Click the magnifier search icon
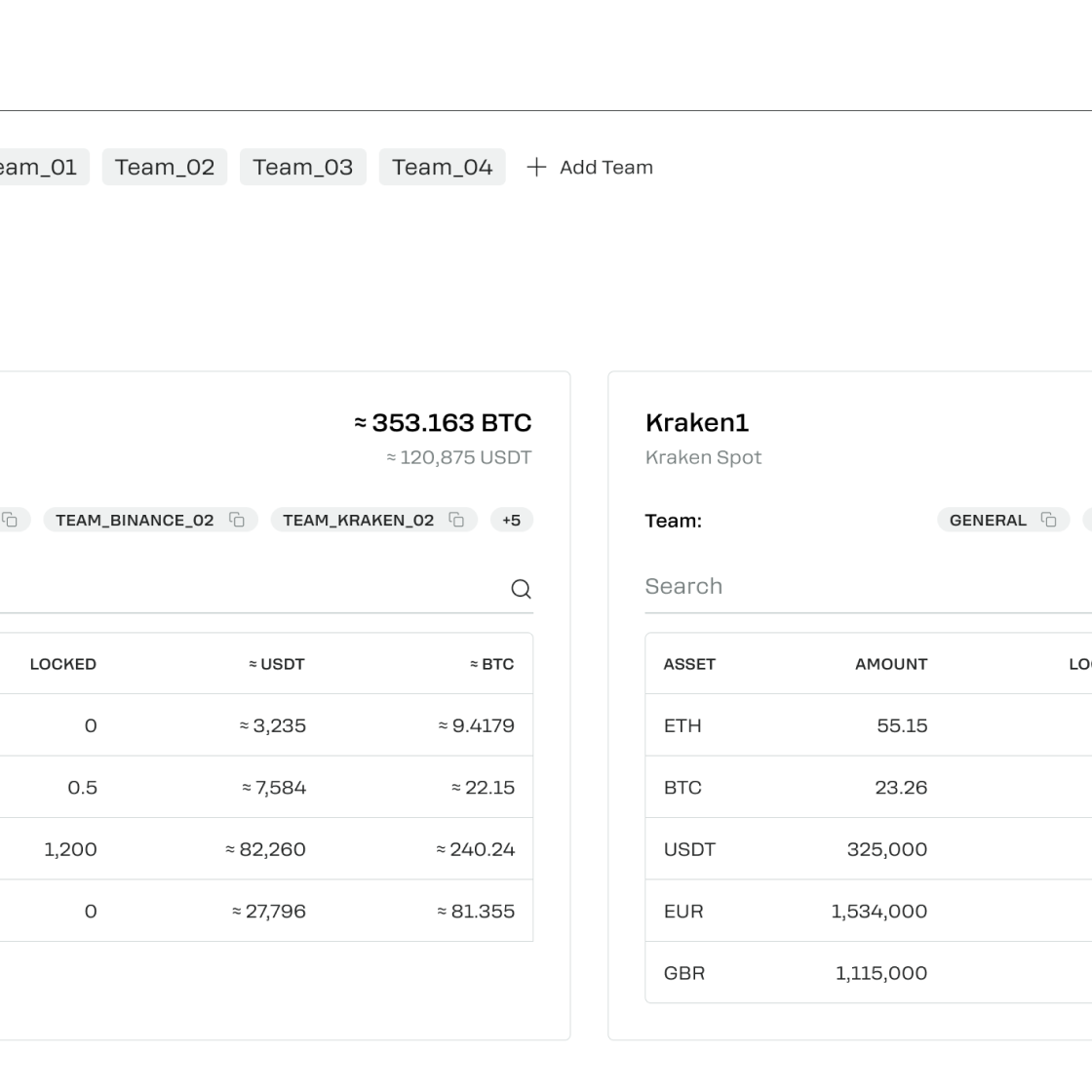Screen dimensions: 1092x1092 coord(521,589)
